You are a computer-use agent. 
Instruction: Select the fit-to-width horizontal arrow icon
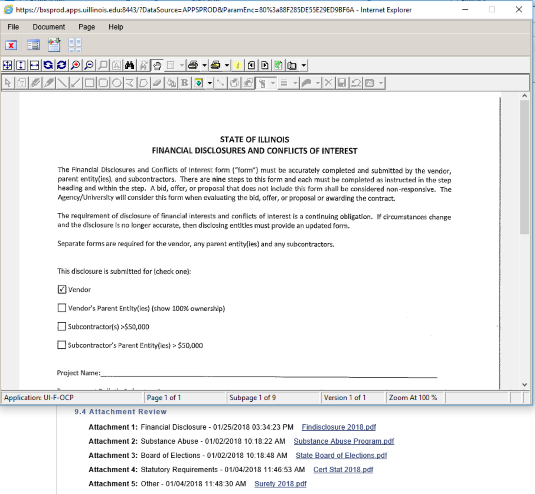[34, 65]
